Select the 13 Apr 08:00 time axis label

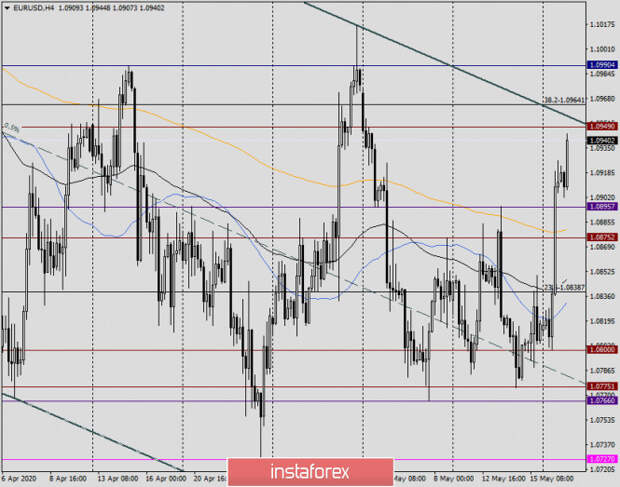pos(118,479)
